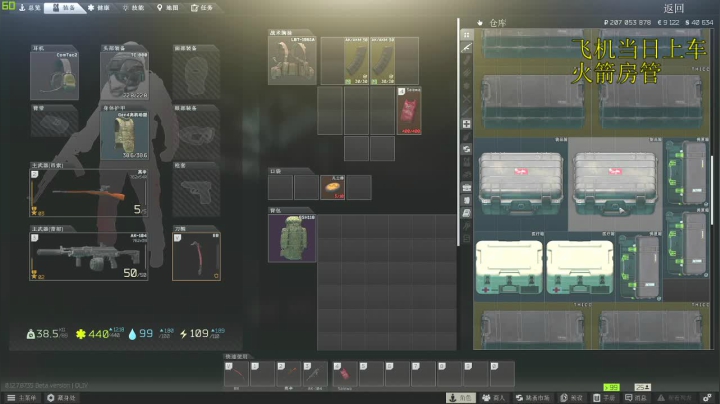Image resolution: width=720 pixels, height=404 pixels.
Task: Click the hand icon beside stash title
Action: click(x=480, y=22)
